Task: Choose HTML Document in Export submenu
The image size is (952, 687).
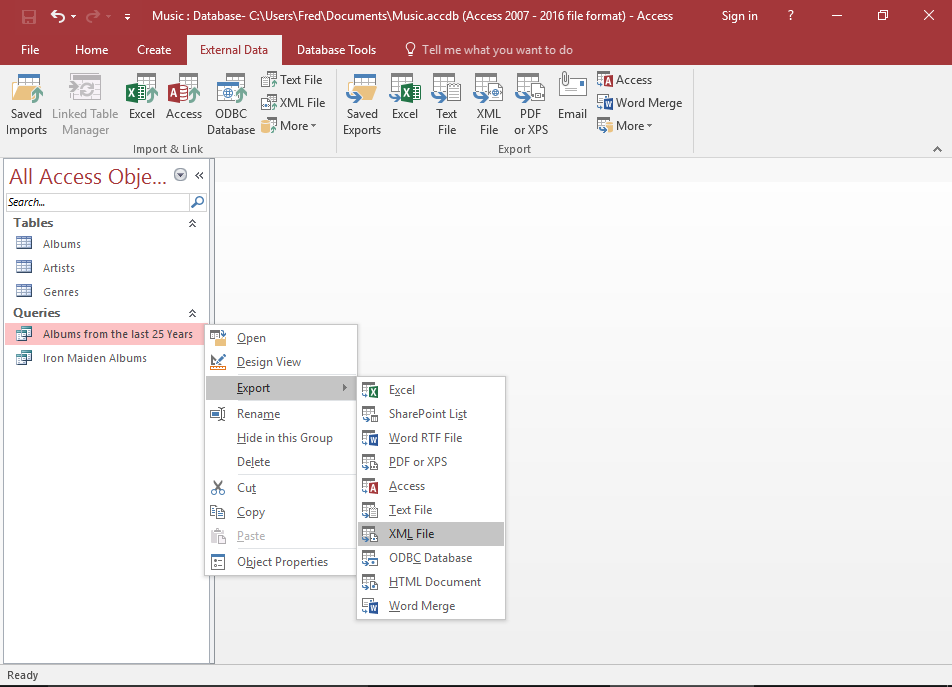Action: pyautogui.click(x=431, y=582)
